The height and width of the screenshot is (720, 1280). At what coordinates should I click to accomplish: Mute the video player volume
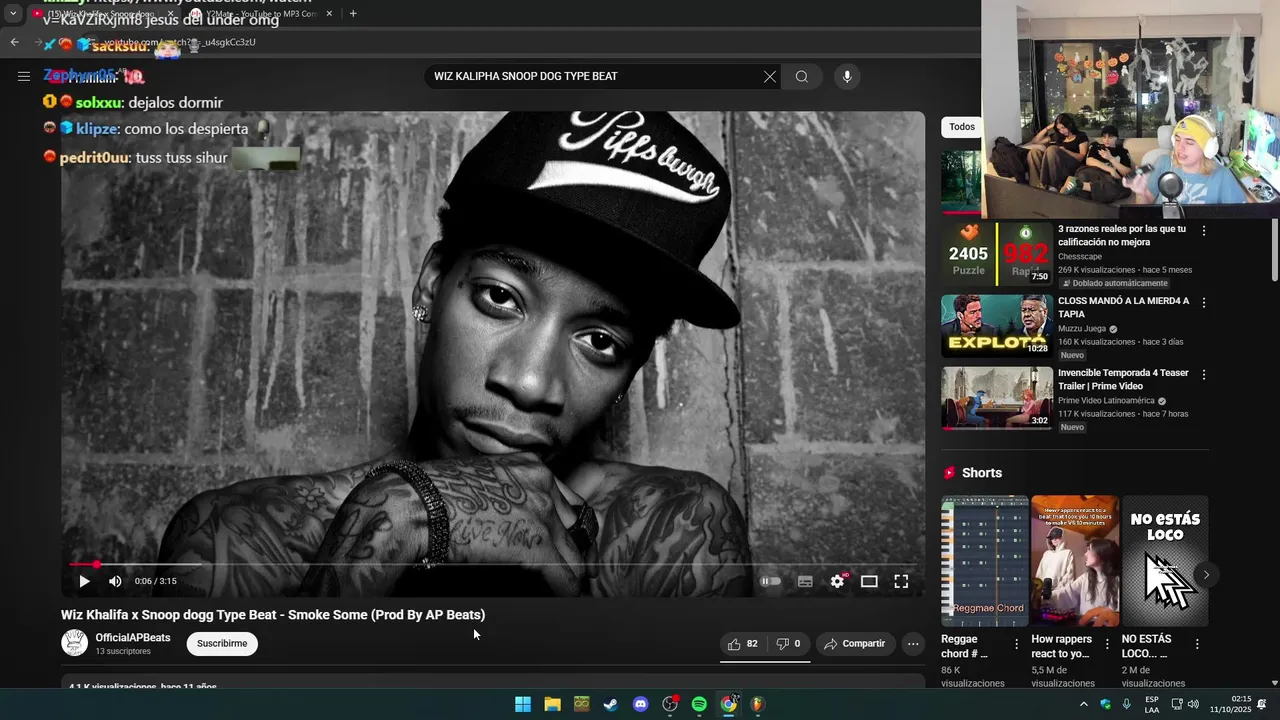coord(115,581)
